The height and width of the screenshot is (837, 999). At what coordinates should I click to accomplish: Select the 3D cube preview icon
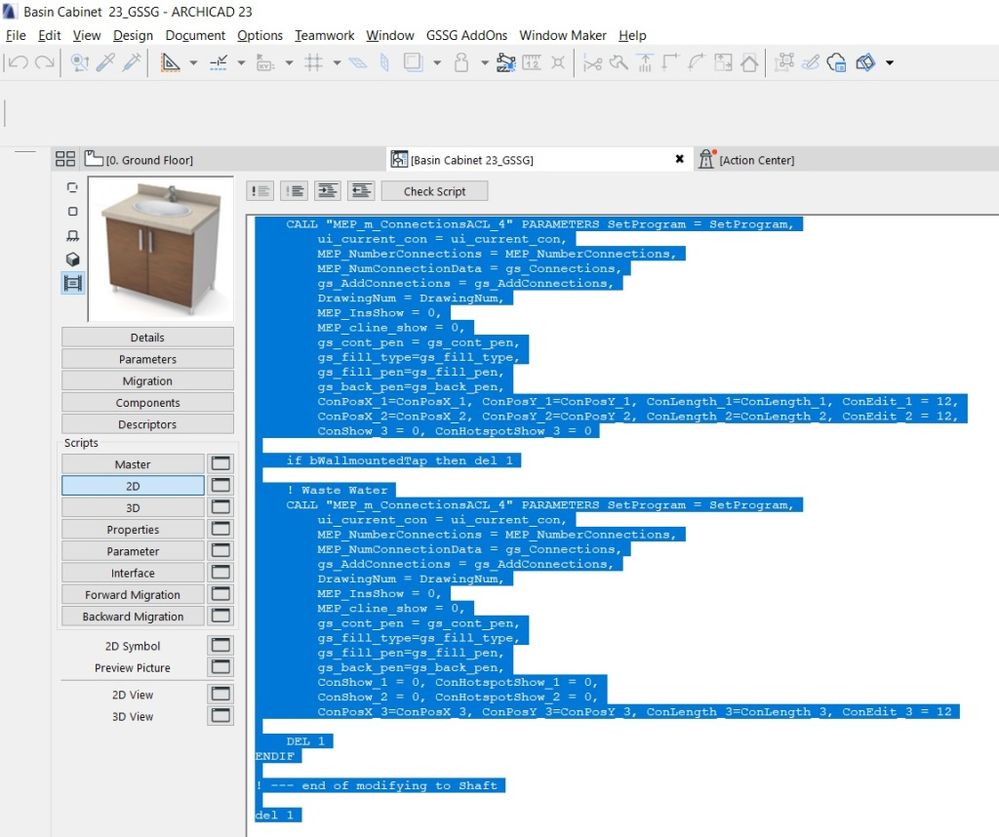72,259
